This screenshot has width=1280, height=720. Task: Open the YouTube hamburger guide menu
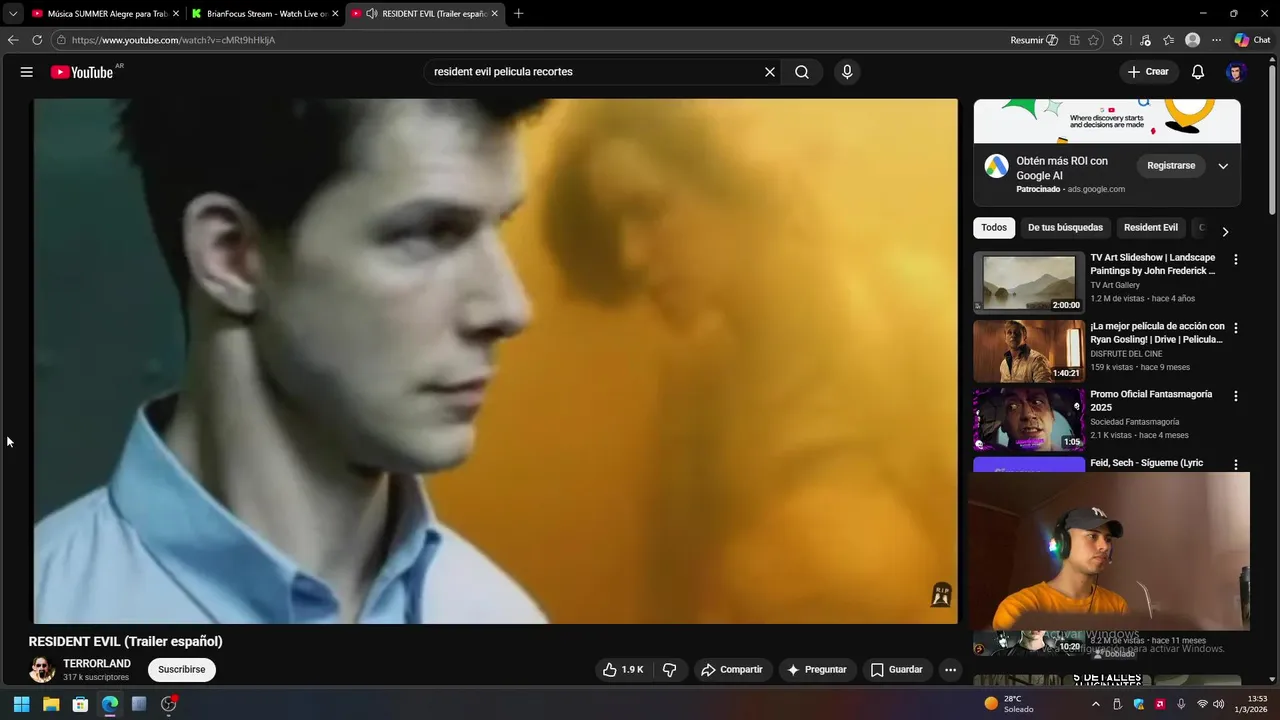[x=27, y=72]
